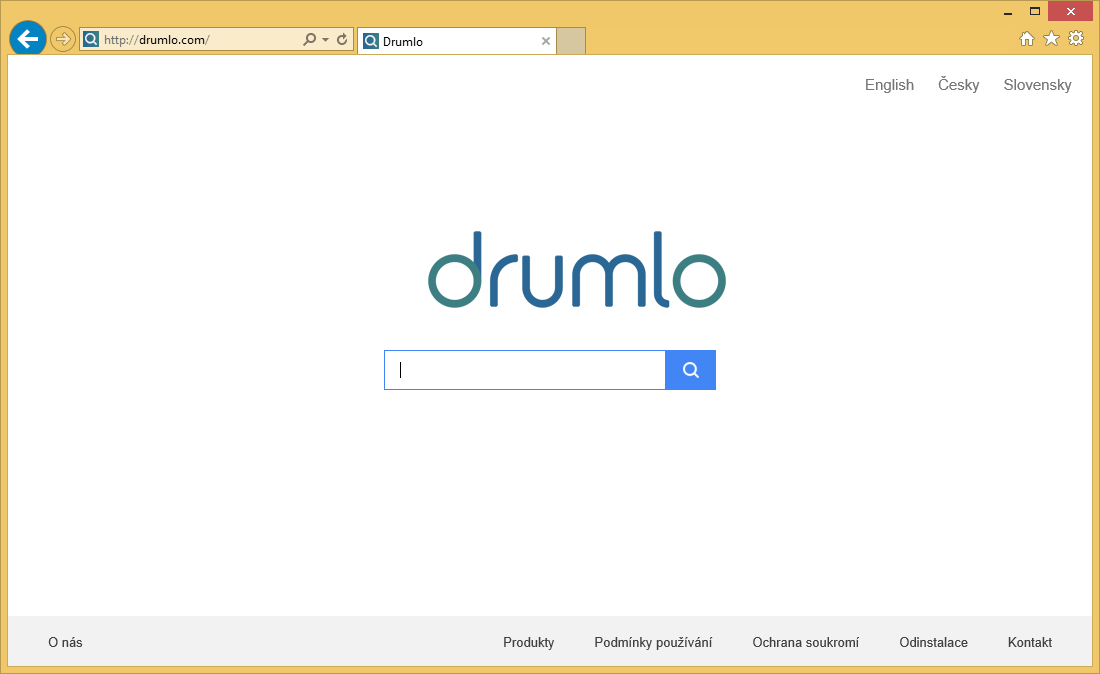Screen dimensions: 1100x674
Task: Switch language to Slovensky
Action: point(1037,85)
